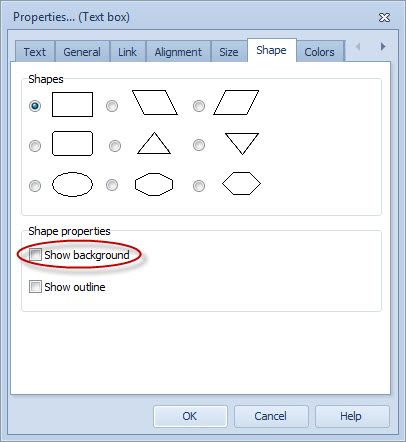Select the rectangle shape radio button
Viewport: 406px width, 442px height.
click(x=35, y=106)
